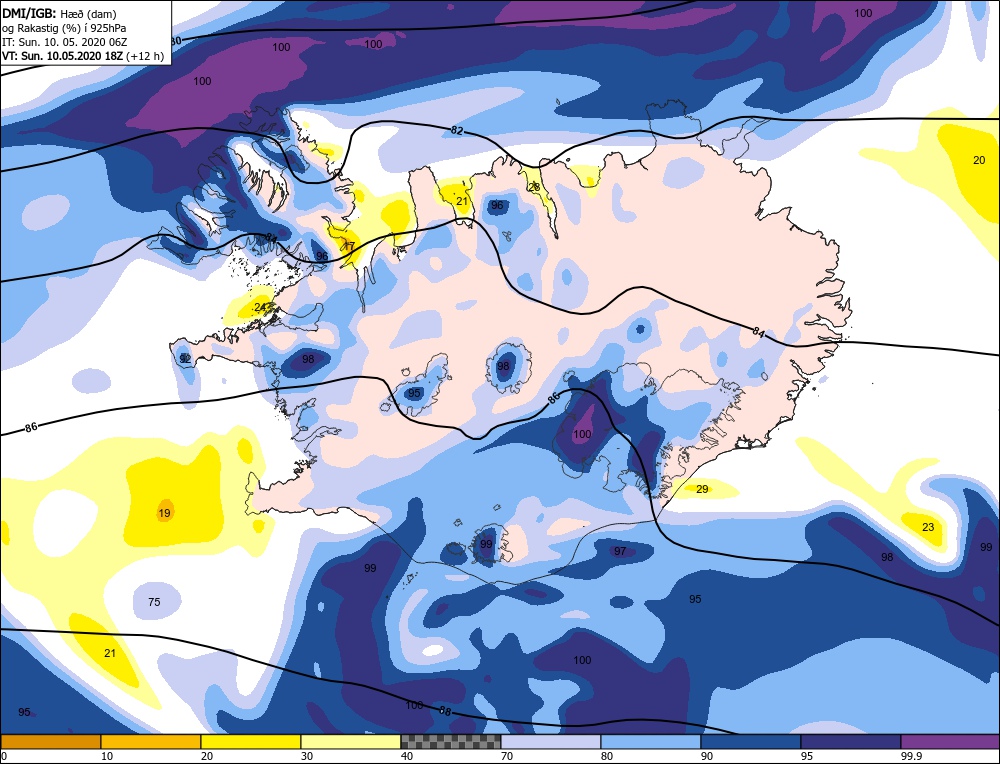This screenshot has height=764, width=1000.
Task: Click the pale yellow 30–40 legend swatch
Action: (351, 741)
